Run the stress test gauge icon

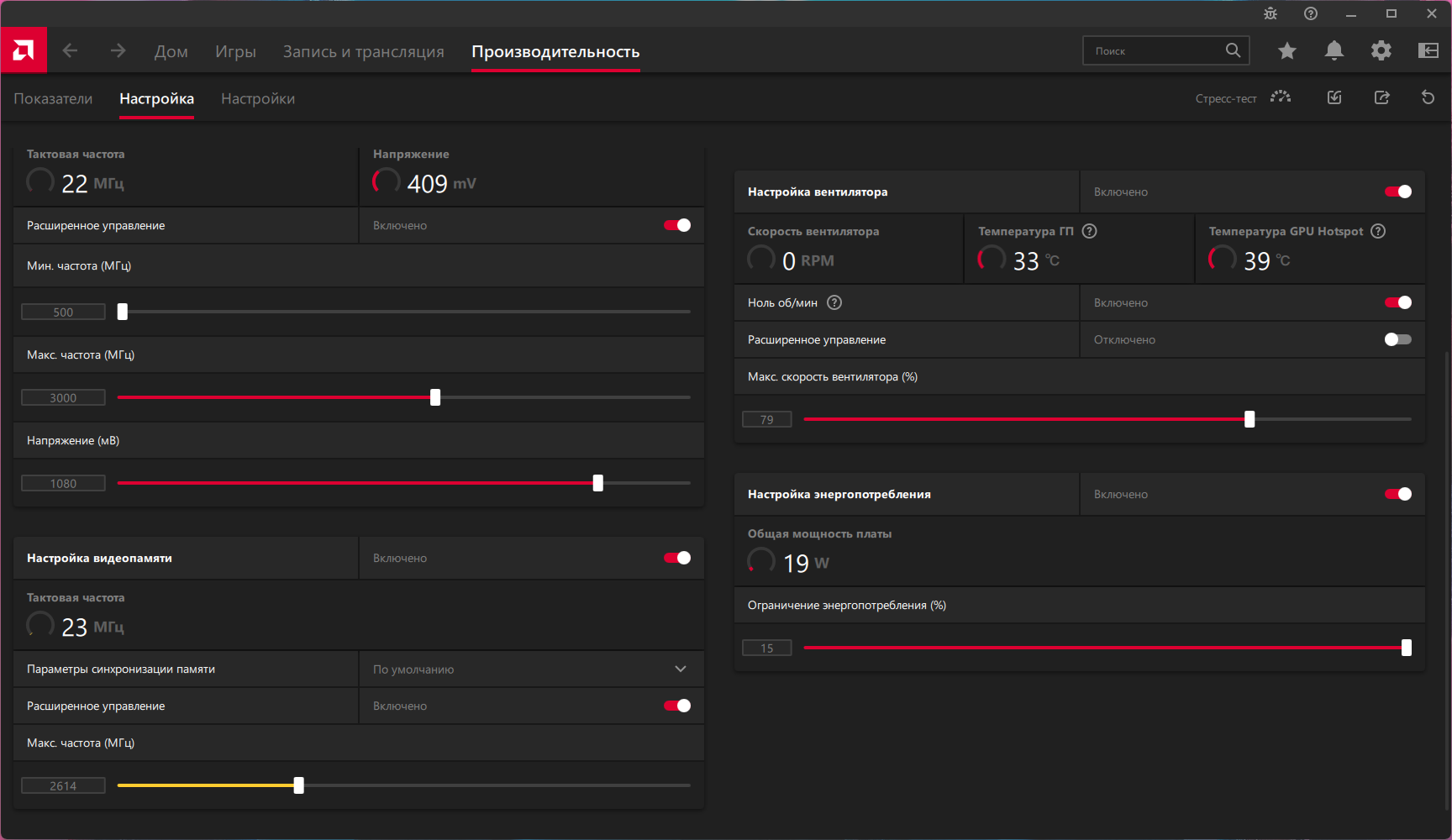click(1281, 97)
